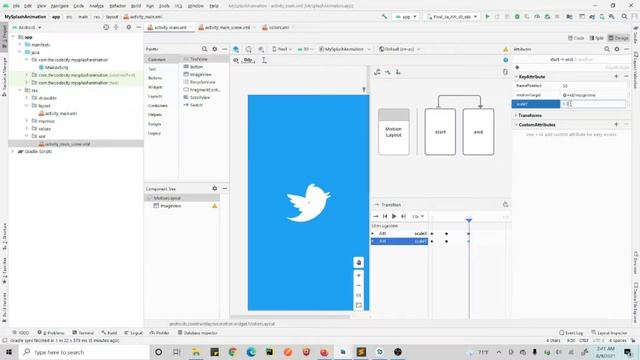Open the Database Inspector tool window

tap(198, 333)
